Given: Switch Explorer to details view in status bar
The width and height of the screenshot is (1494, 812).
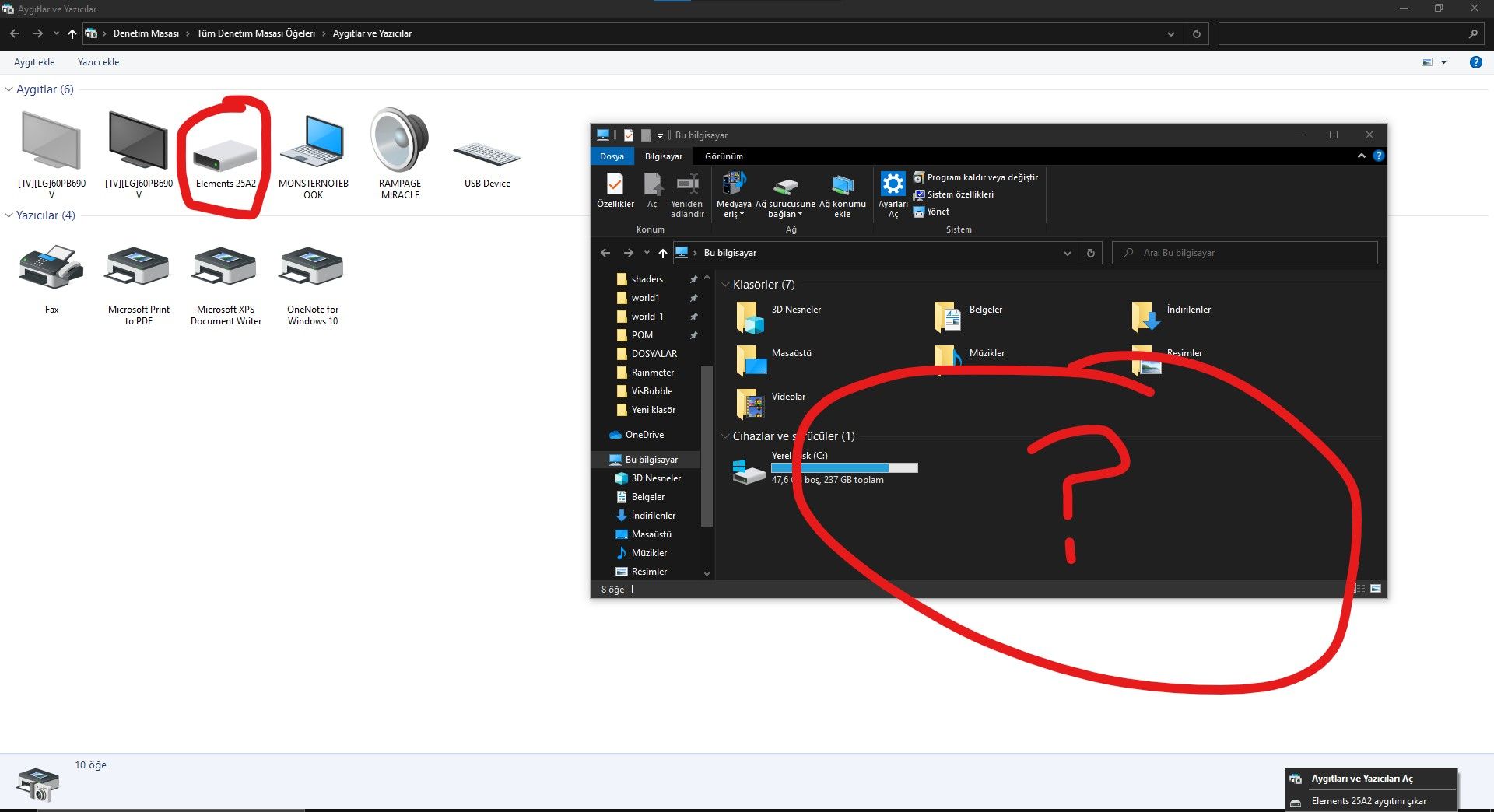Looking at the screenshot, I should pos(1360,589).
